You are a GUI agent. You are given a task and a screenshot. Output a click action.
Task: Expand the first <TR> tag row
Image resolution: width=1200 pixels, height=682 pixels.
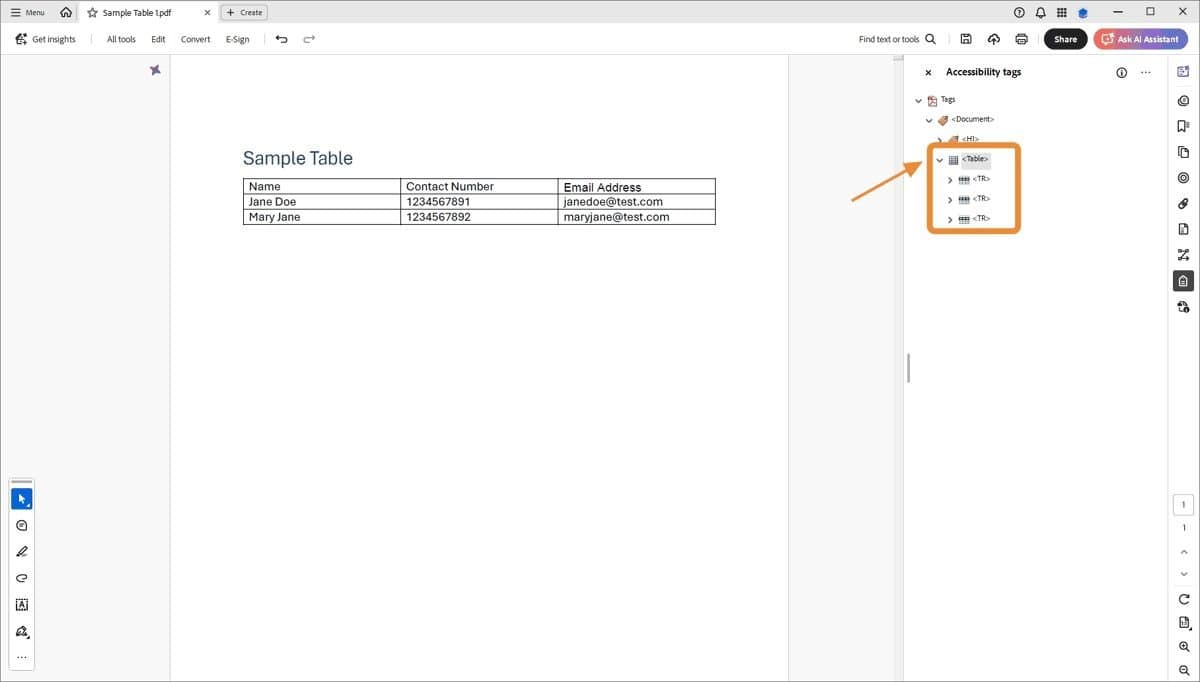click(x=949, y=179)
